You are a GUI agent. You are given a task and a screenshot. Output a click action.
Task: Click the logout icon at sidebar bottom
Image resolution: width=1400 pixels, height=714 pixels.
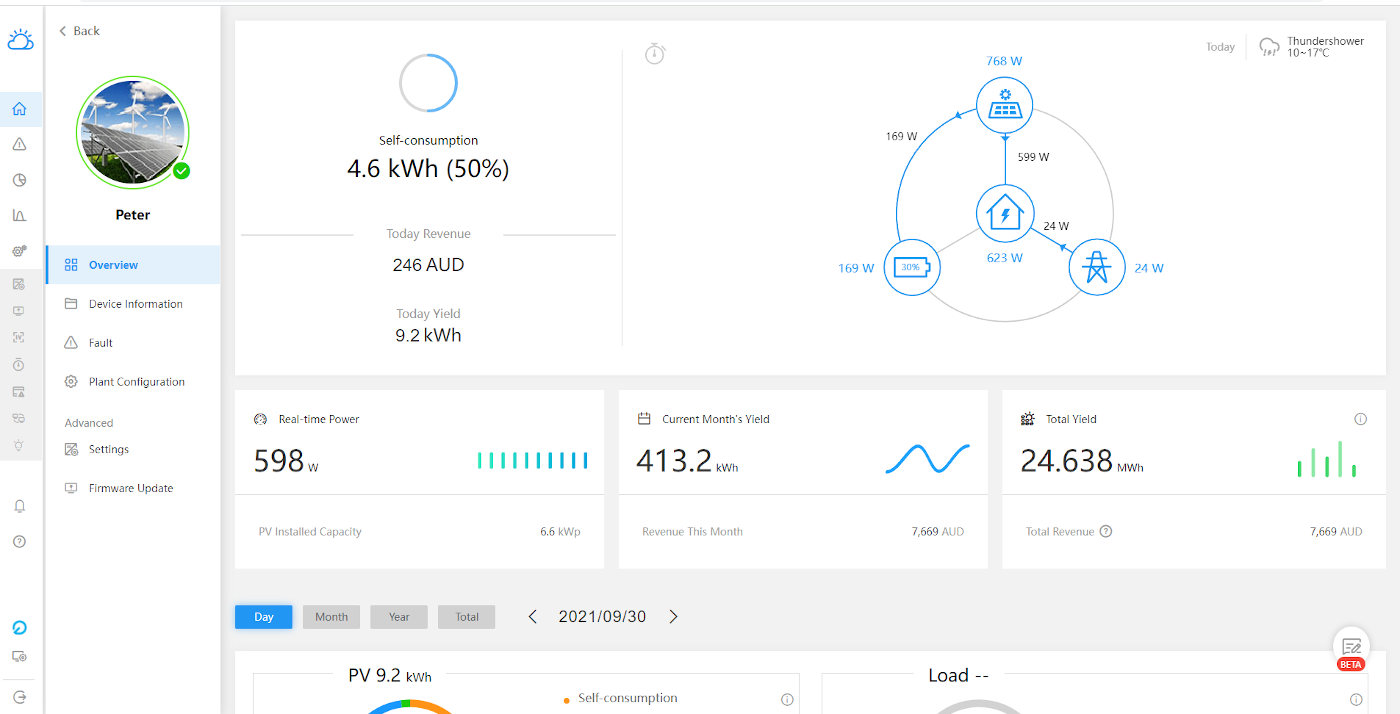(20, 696)
